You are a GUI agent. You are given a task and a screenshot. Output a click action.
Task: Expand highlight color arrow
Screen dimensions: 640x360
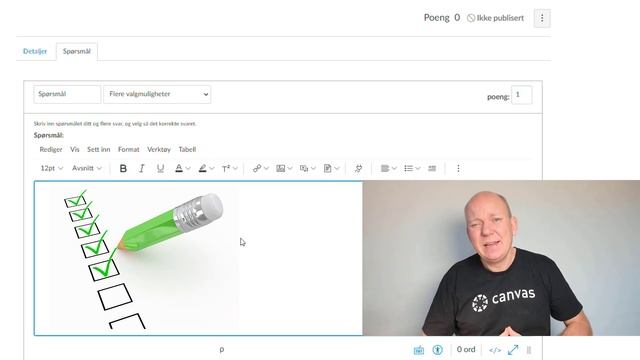click(212, 168)
